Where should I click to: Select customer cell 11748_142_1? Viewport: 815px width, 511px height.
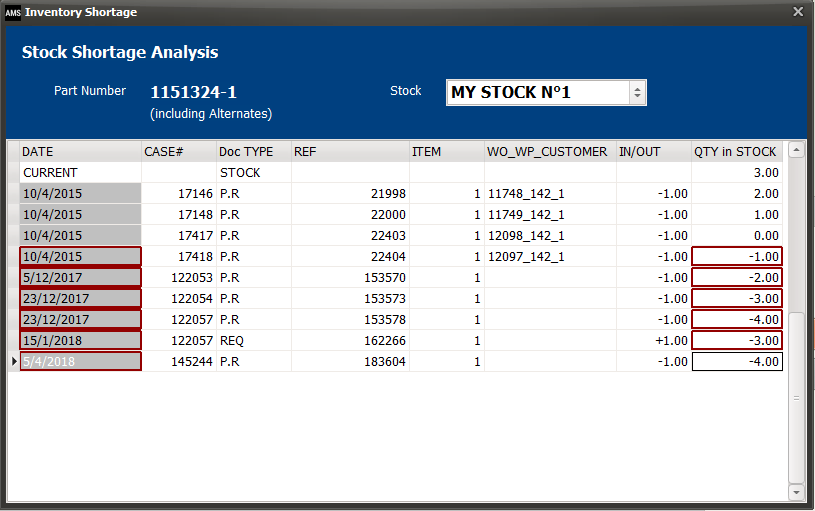[x=550, y=193]
